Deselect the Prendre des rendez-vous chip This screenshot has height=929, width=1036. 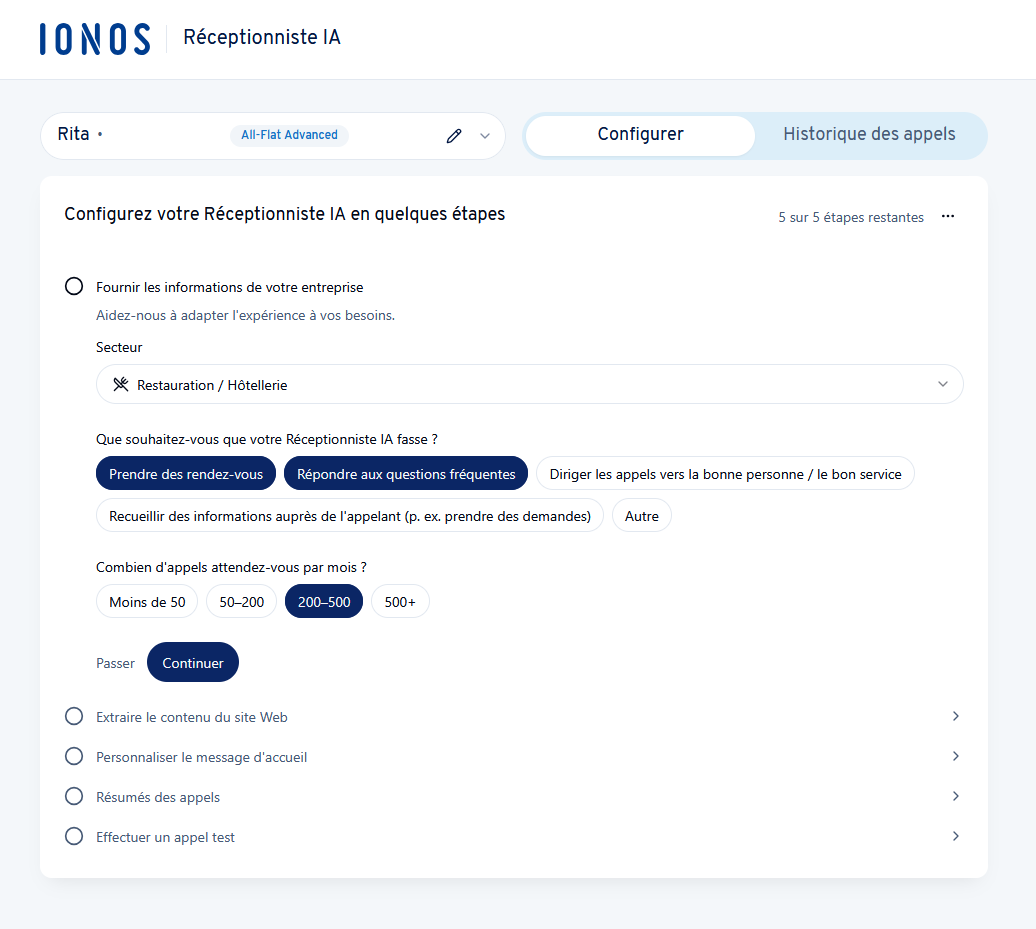186,474
